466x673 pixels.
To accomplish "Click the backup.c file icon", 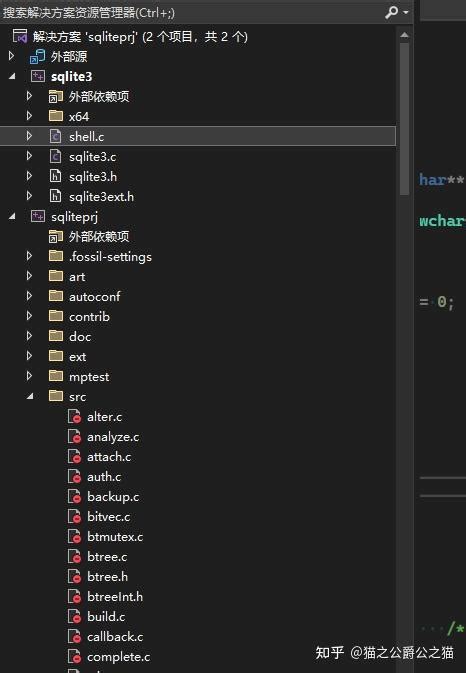I will point(74,497).
